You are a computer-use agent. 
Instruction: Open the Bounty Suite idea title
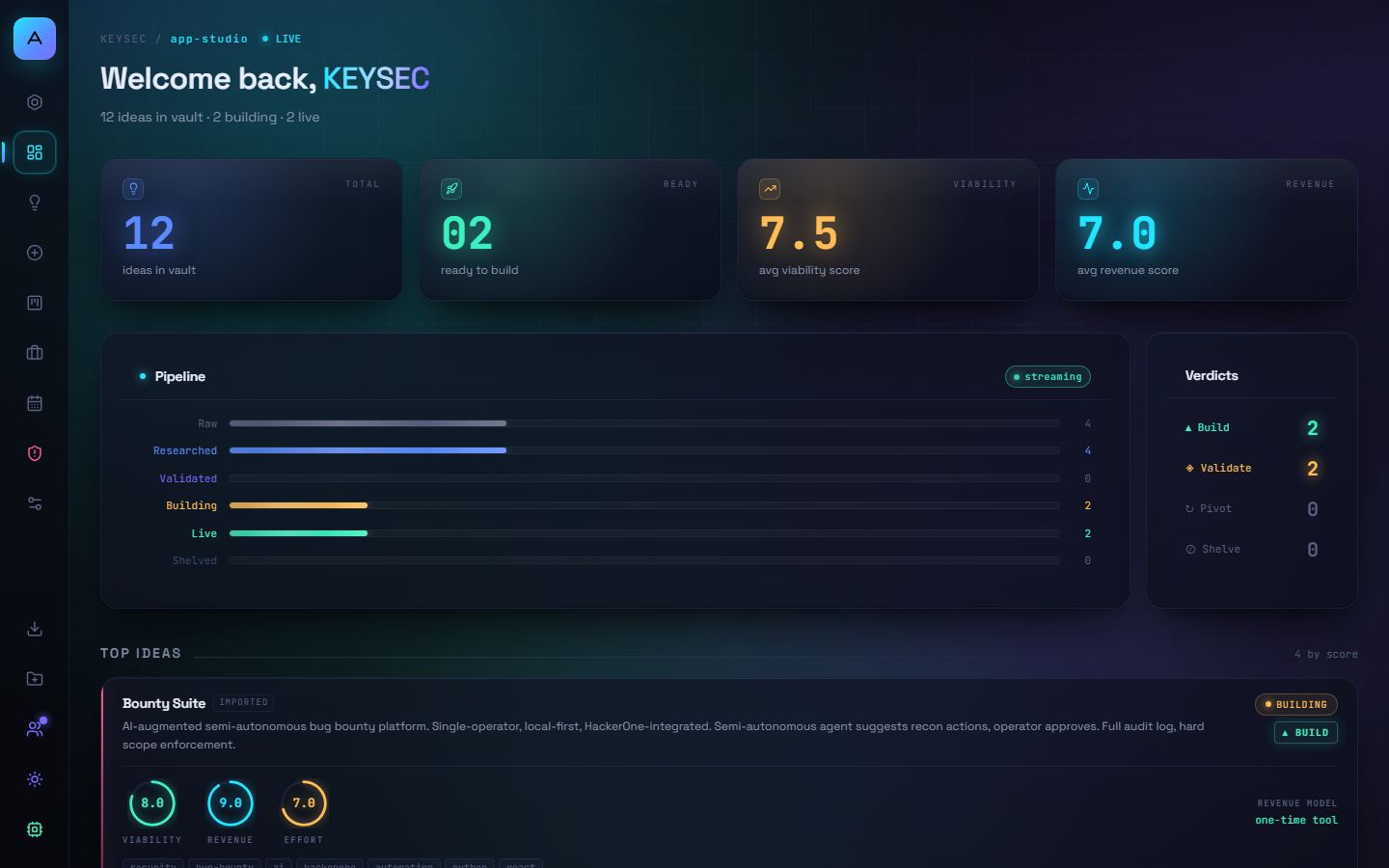point(164,703)
